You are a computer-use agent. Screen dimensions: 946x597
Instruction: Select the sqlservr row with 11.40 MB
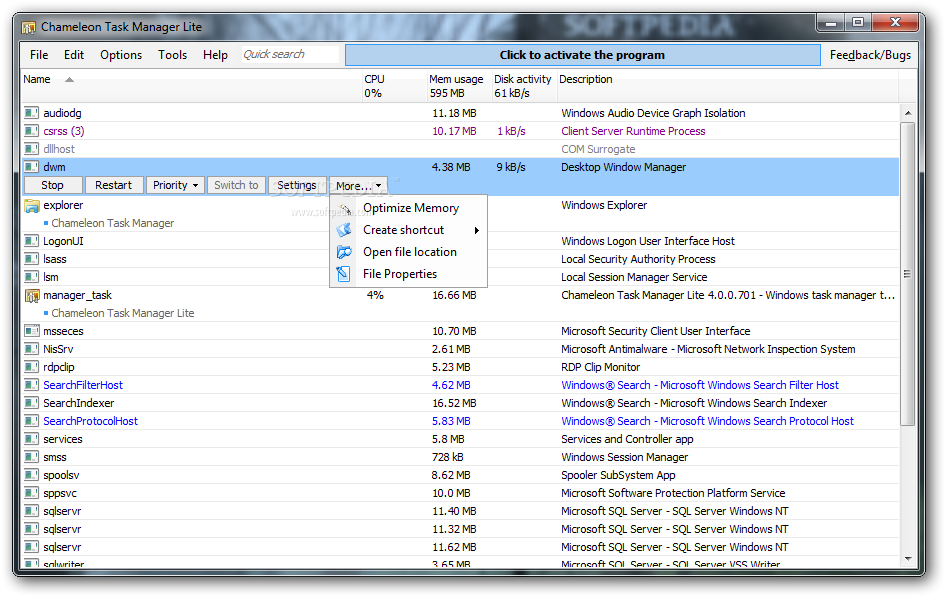coord(460,511)
